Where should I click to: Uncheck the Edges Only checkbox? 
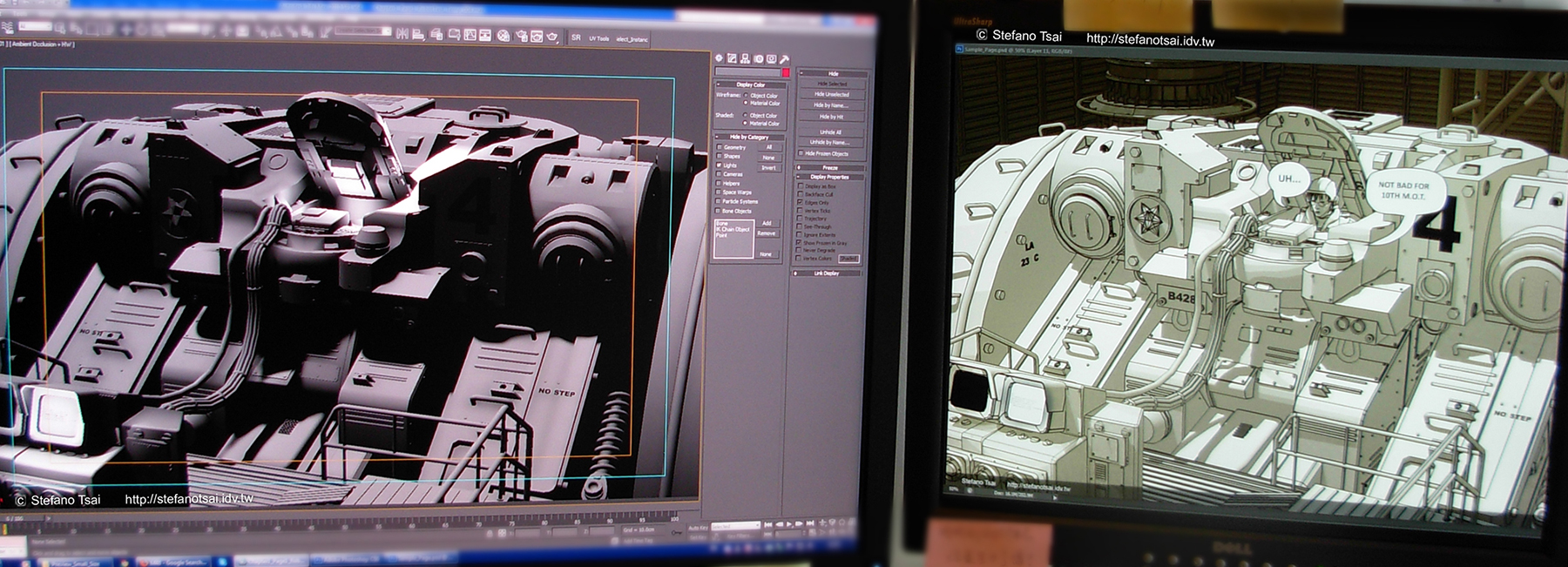coord(801,203)
